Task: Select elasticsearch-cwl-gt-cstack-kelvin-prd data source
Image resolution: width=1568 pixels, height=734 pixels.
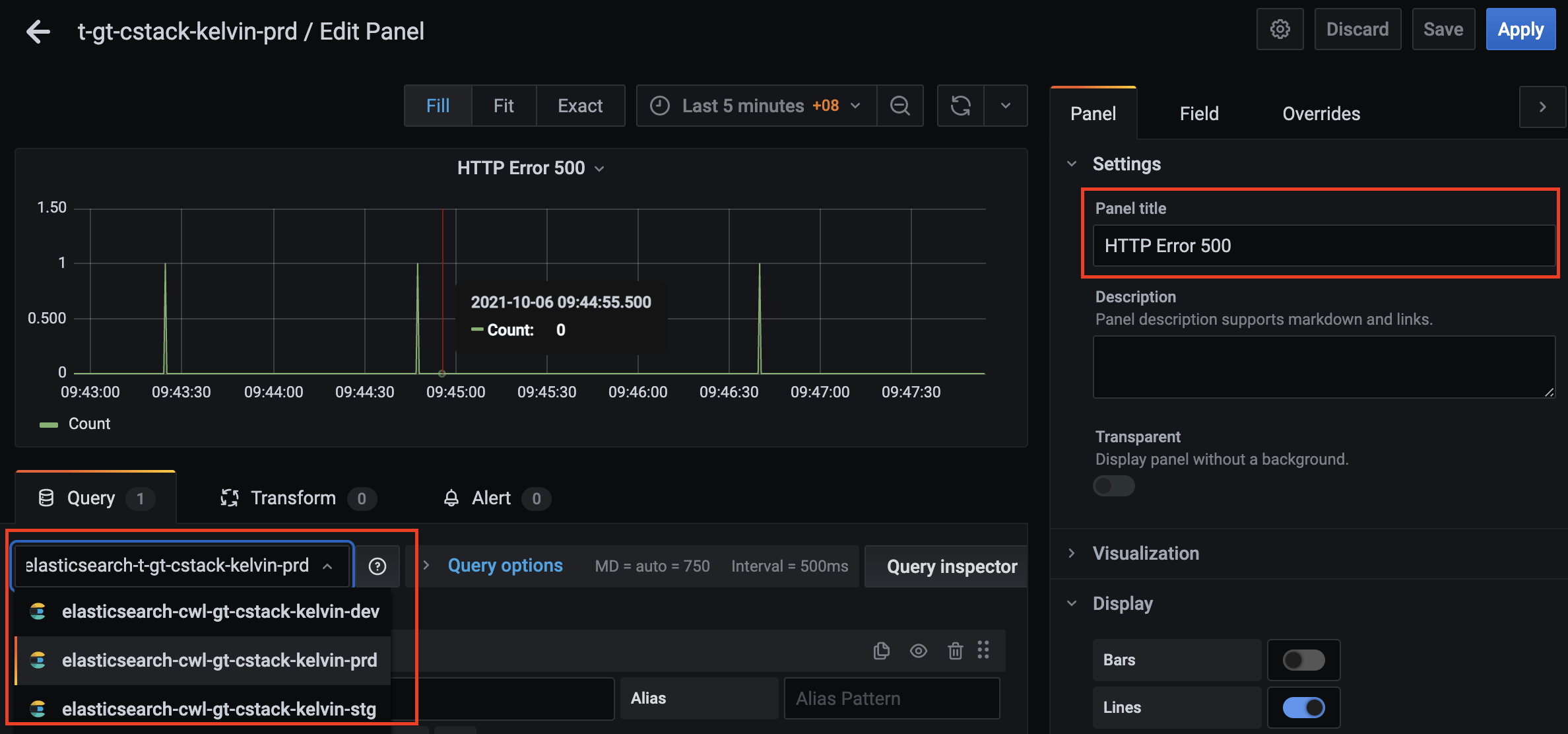Action: tap(203, 661)
